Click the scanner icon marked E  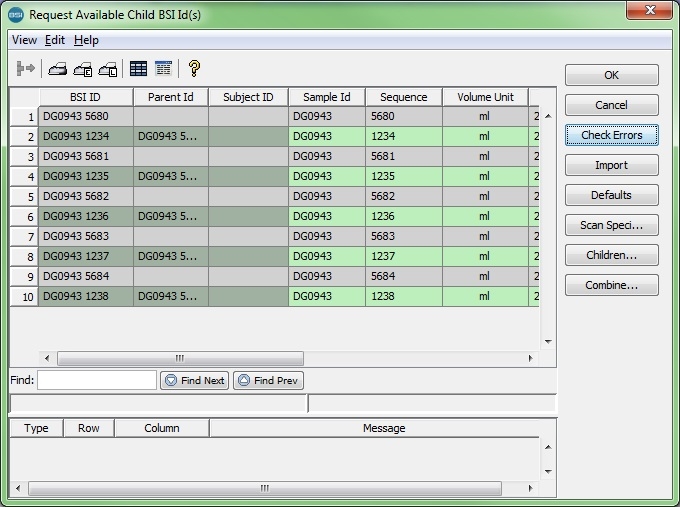pos(84,69)
